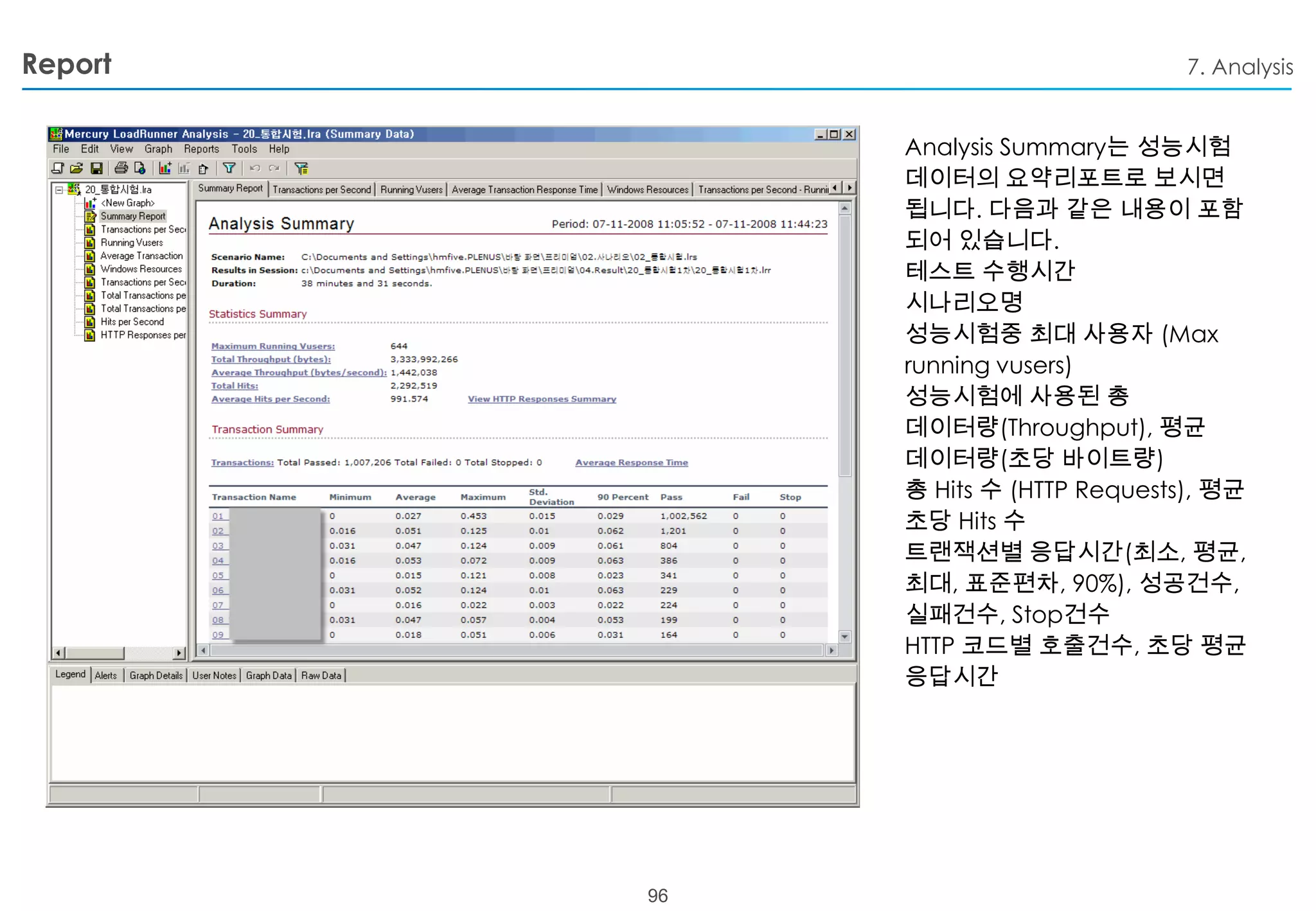
Task: Open the View menu
Action: [x=121, y=149]
